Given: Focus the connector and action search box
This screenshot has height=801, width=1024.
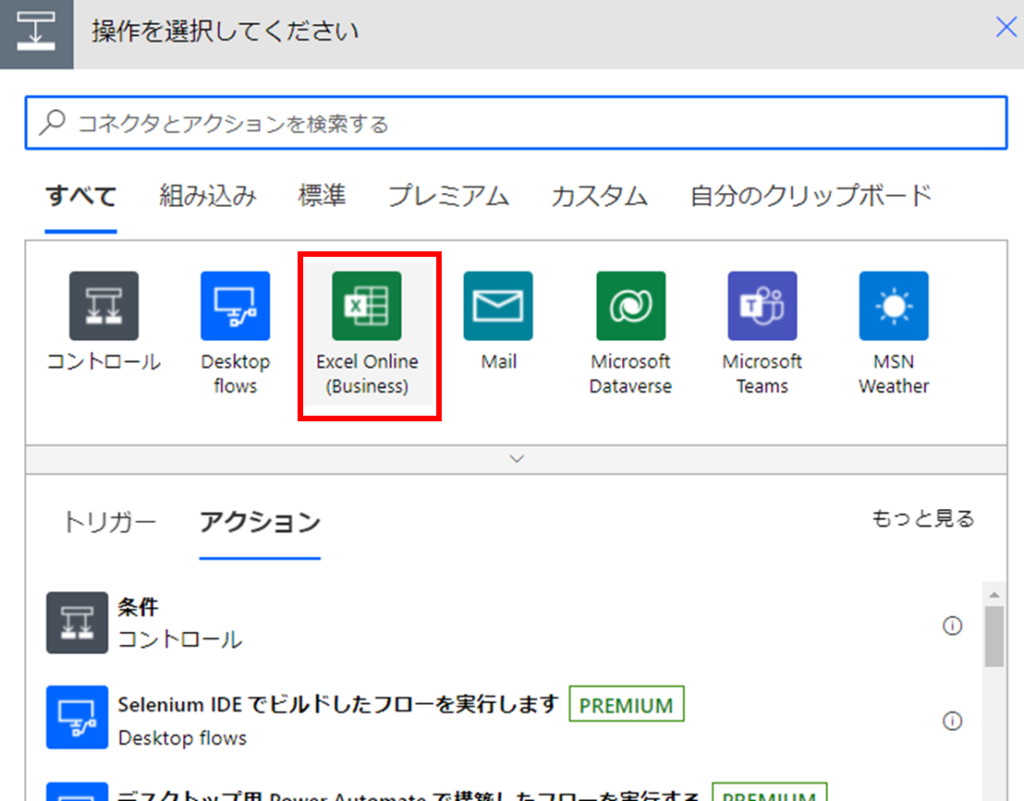Looking at the screenshot, I should coord(516,123).
